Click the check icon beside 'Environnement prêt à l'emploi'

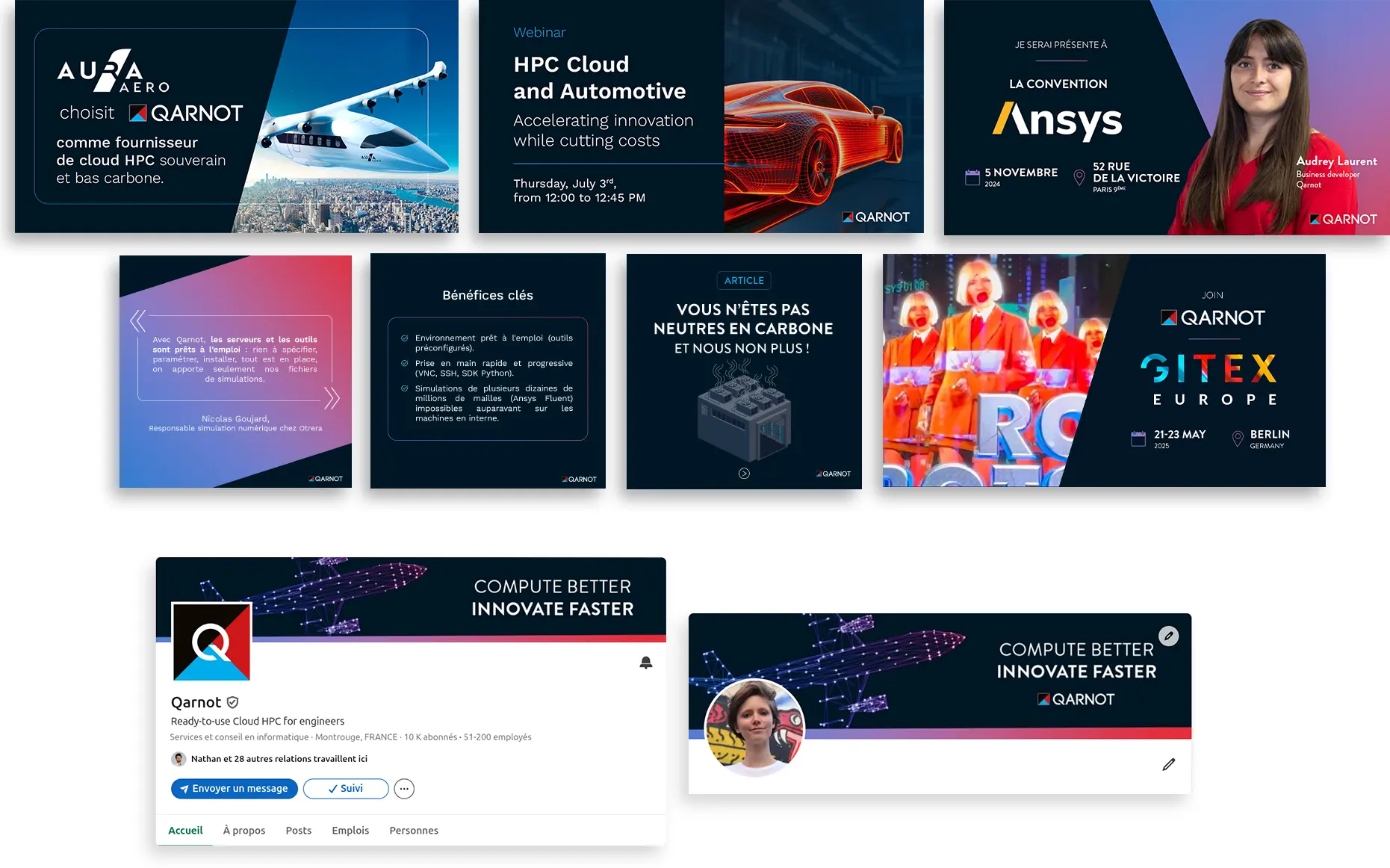tap(405, 338)
